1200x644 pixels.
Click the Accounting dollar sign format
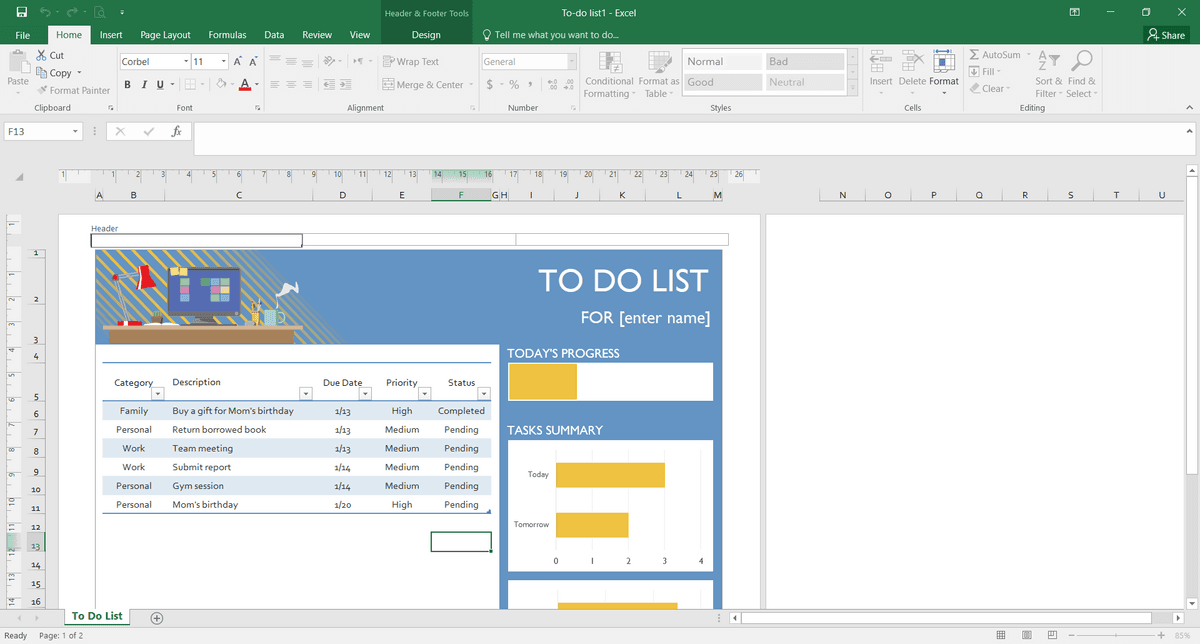tap(490, 85)
